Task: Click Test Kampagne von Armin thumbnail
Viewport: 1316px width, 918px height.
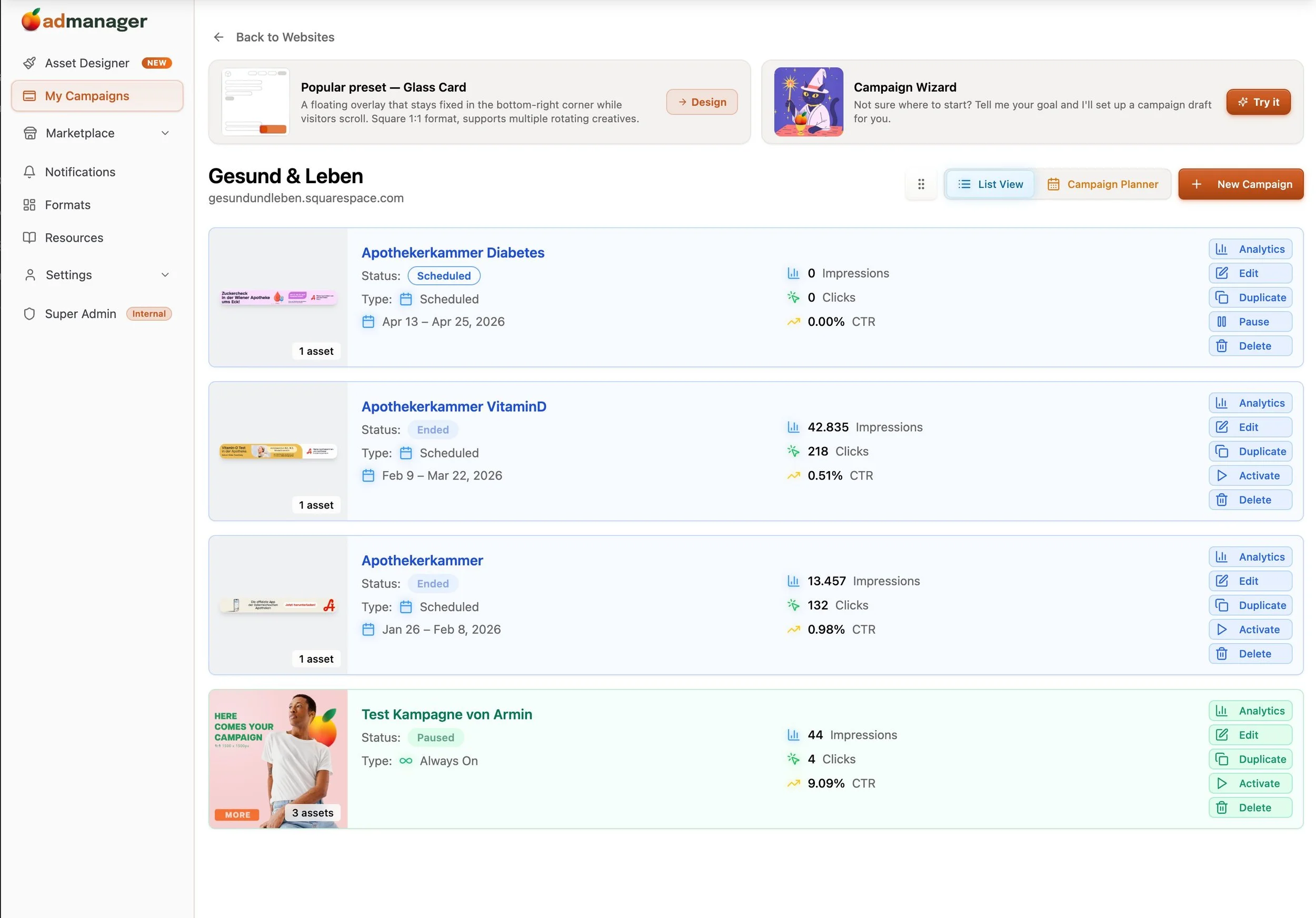Action: (x=278, y=759)
